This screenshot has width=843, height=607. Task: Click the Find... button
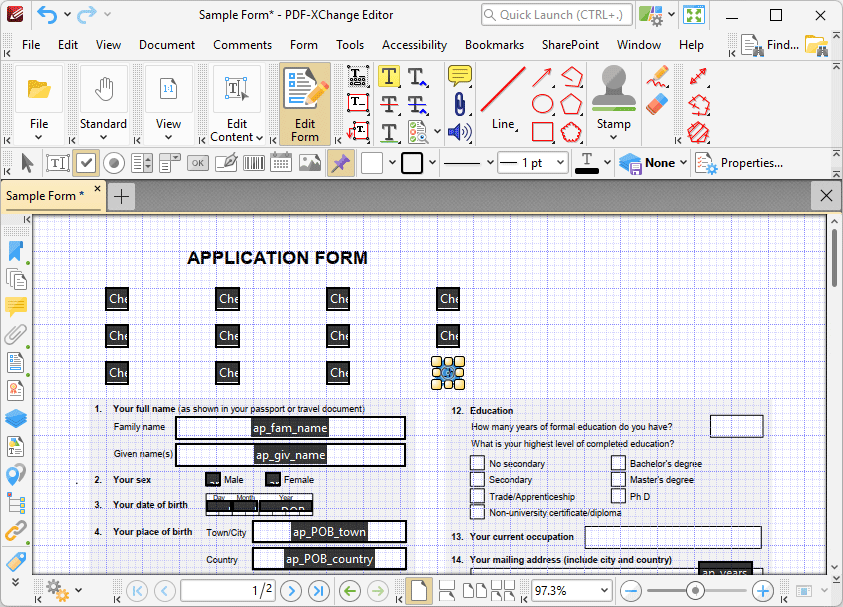pos(770,45)
